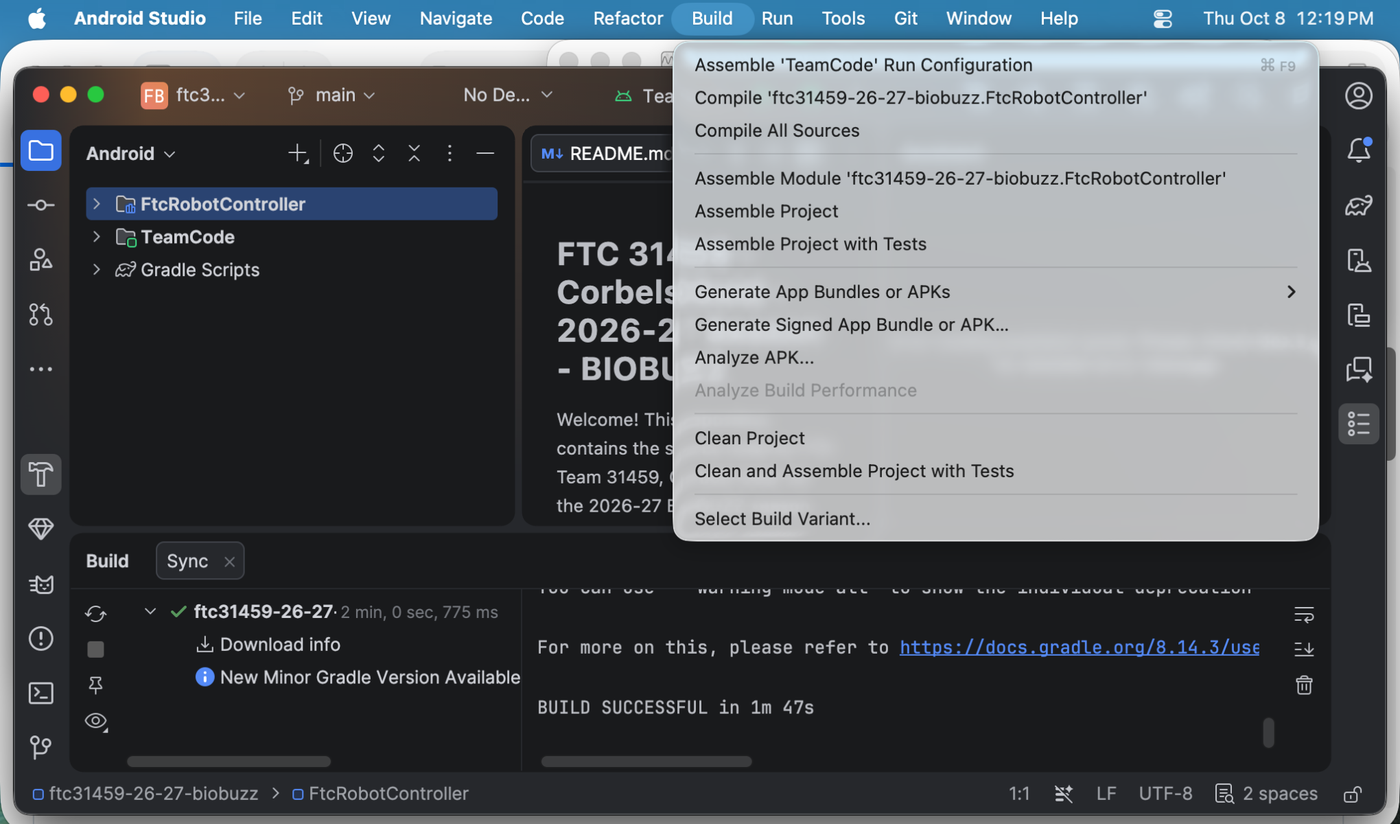Click the LF line separator in status bar
1400x824 pixels.
(1106, 794)
